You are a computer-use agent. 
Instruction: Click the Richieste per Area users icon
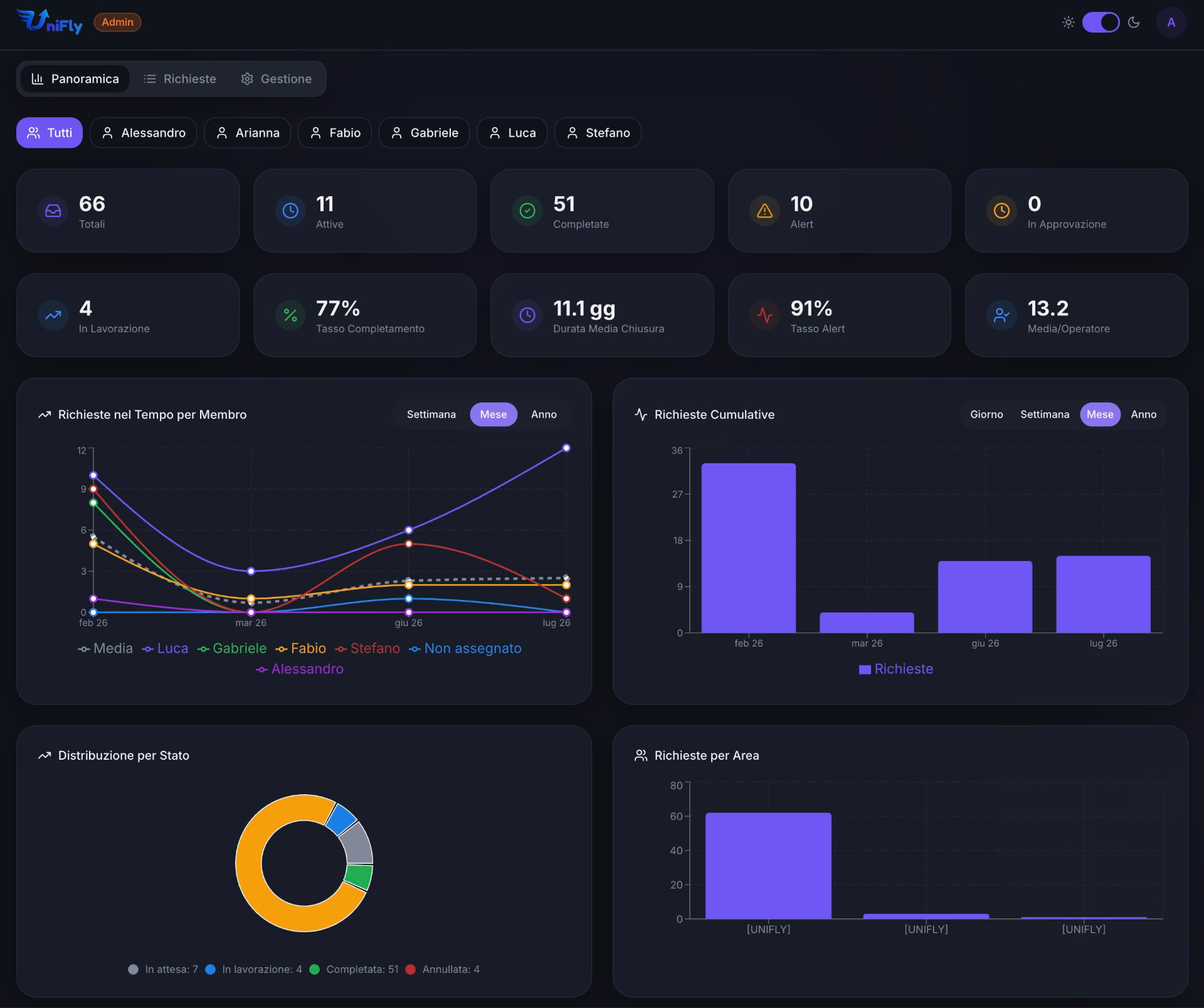tap(641, 755)
